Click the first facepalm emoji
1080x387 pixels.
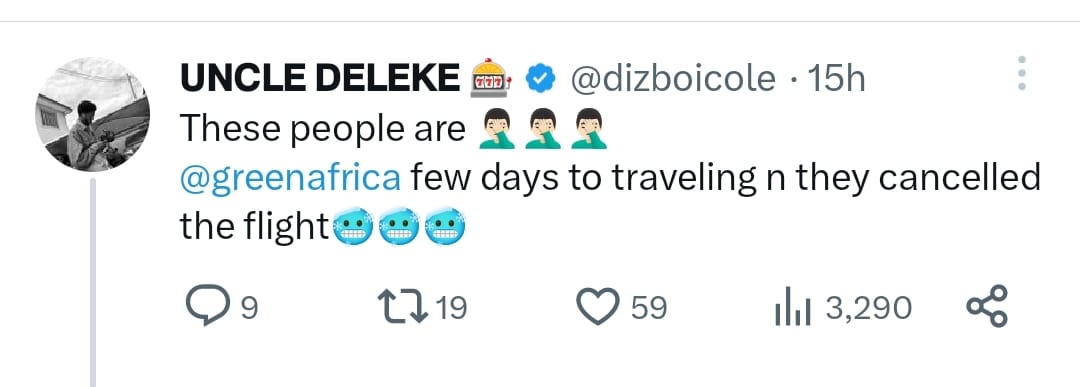pyautogui.click(x=497, y=129)
